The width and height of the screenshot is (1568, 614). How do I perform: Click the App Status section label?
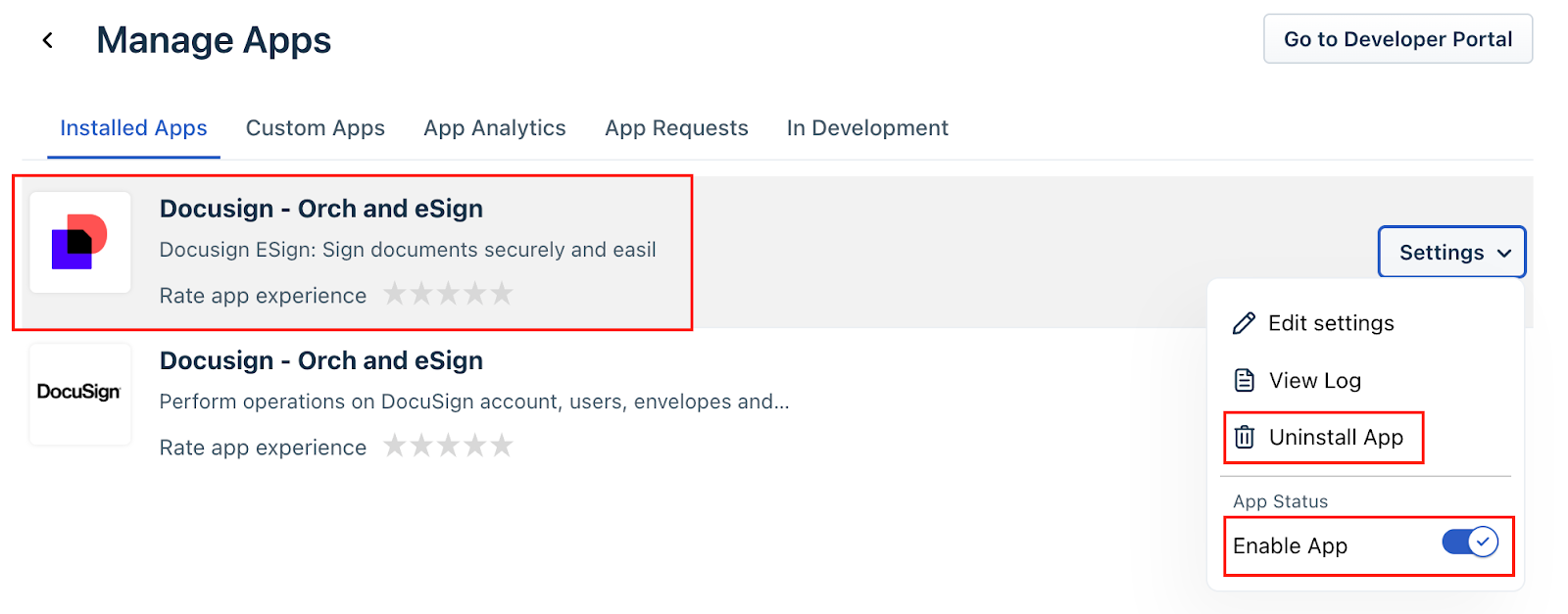click(x=1280, y=501)
